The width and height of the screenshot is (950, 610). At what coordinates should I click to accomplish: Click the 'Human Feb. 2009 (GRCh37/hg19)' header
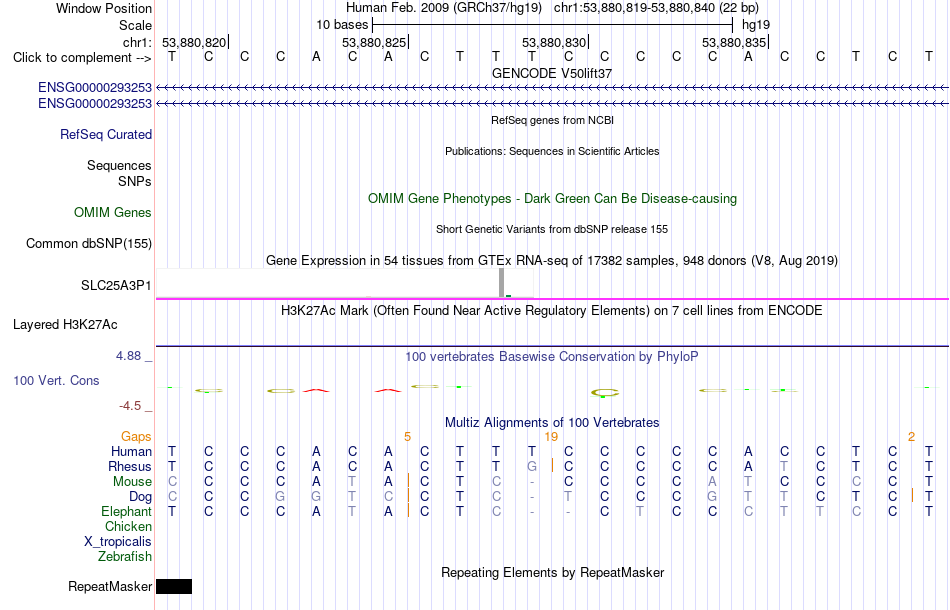pyautogui.click(x=445, y=8)
